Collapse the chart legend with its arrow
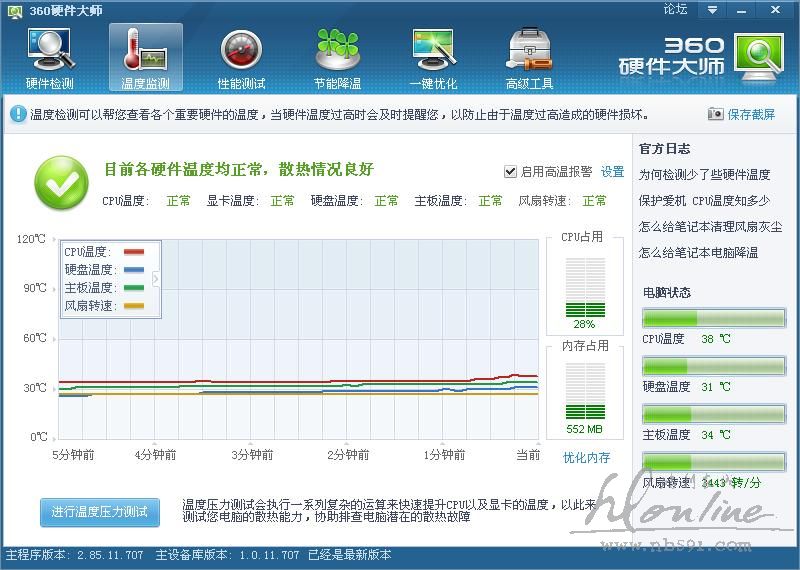 (x=155, y=279)
